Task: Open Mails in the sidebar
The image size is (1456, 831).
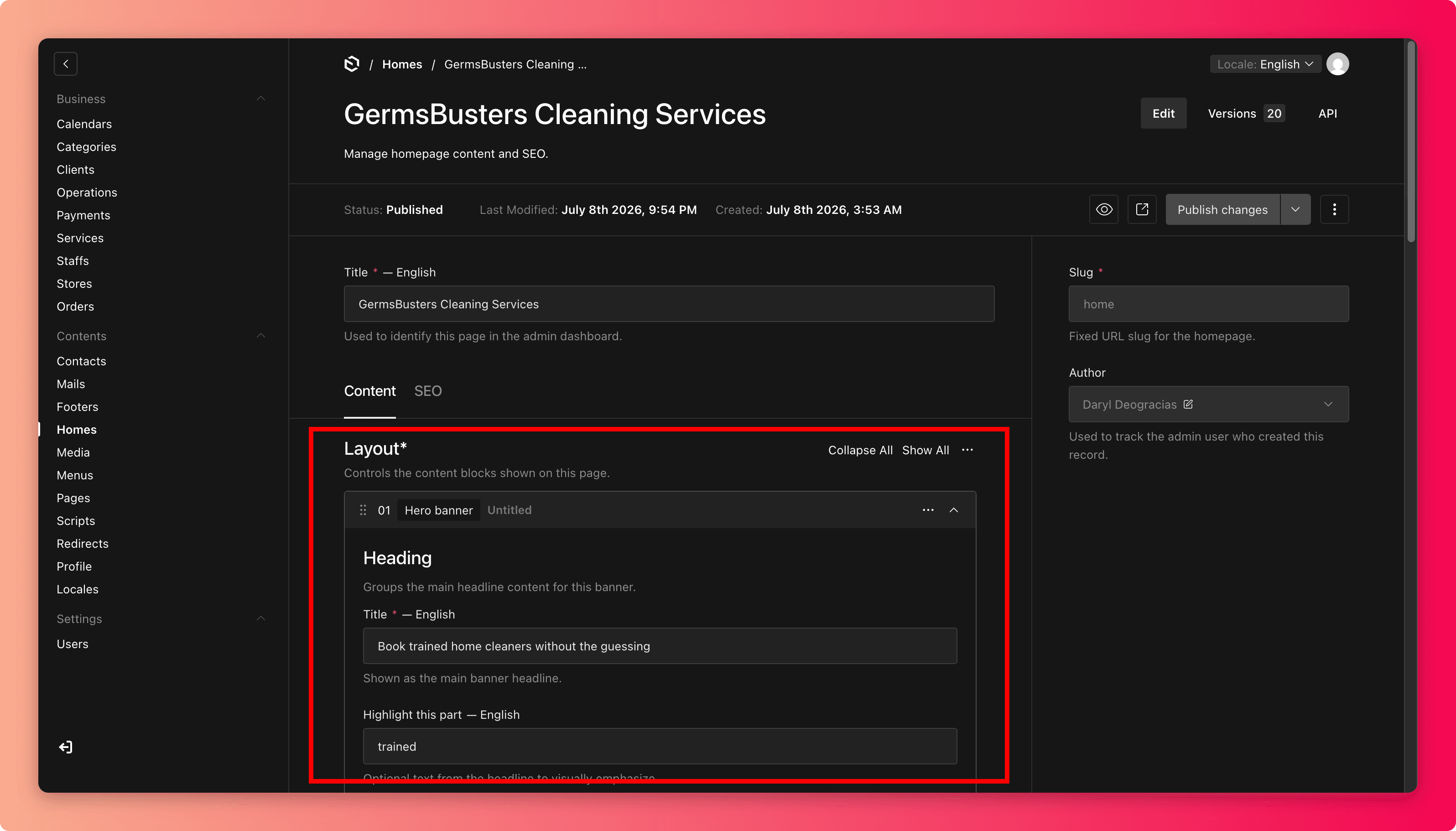Action: [x=71, y=384]
